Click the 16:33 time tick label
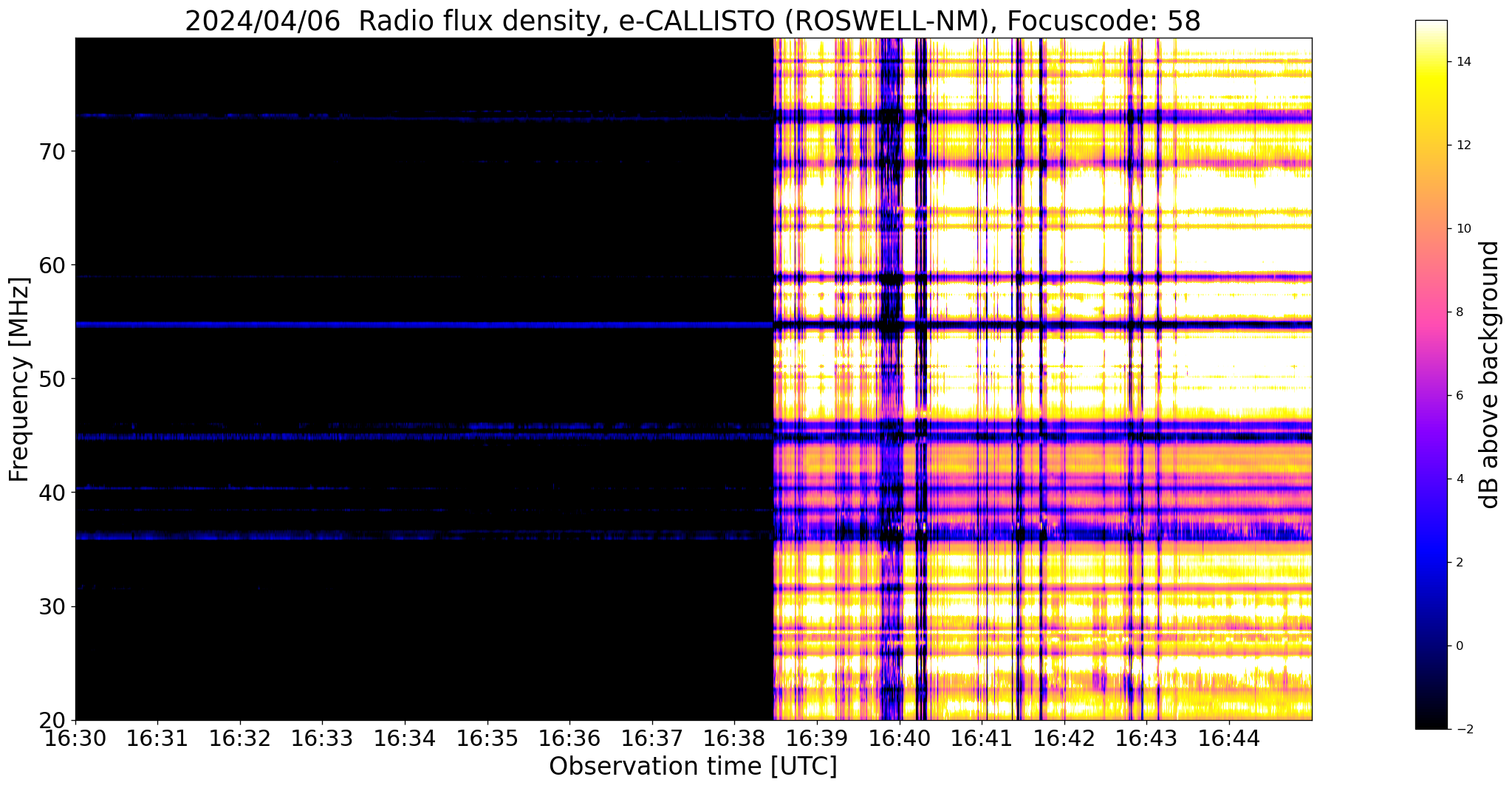Viewport: 1512px width, 788px height. coord(322,737)
